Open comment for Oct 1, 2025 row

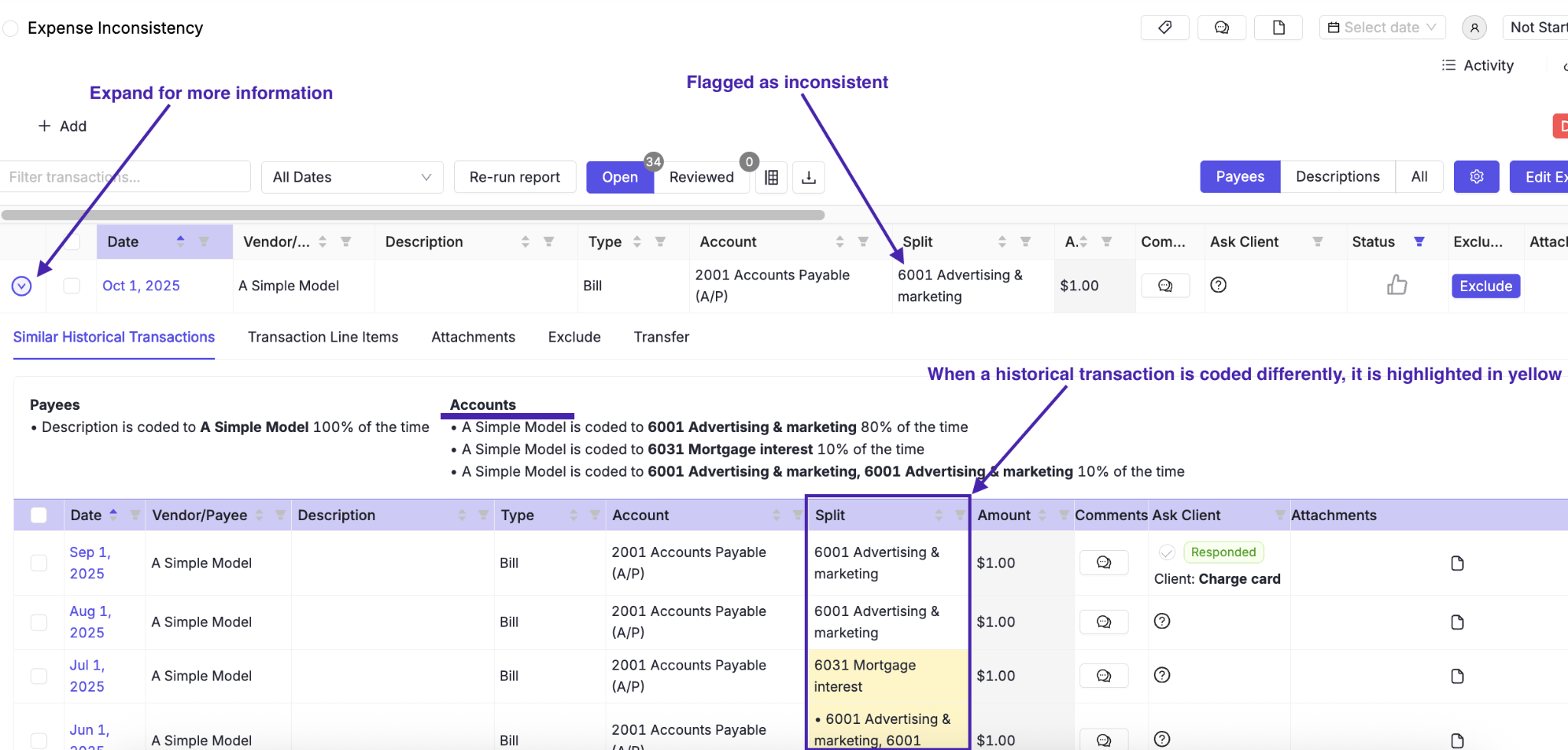click(1165, 286)
